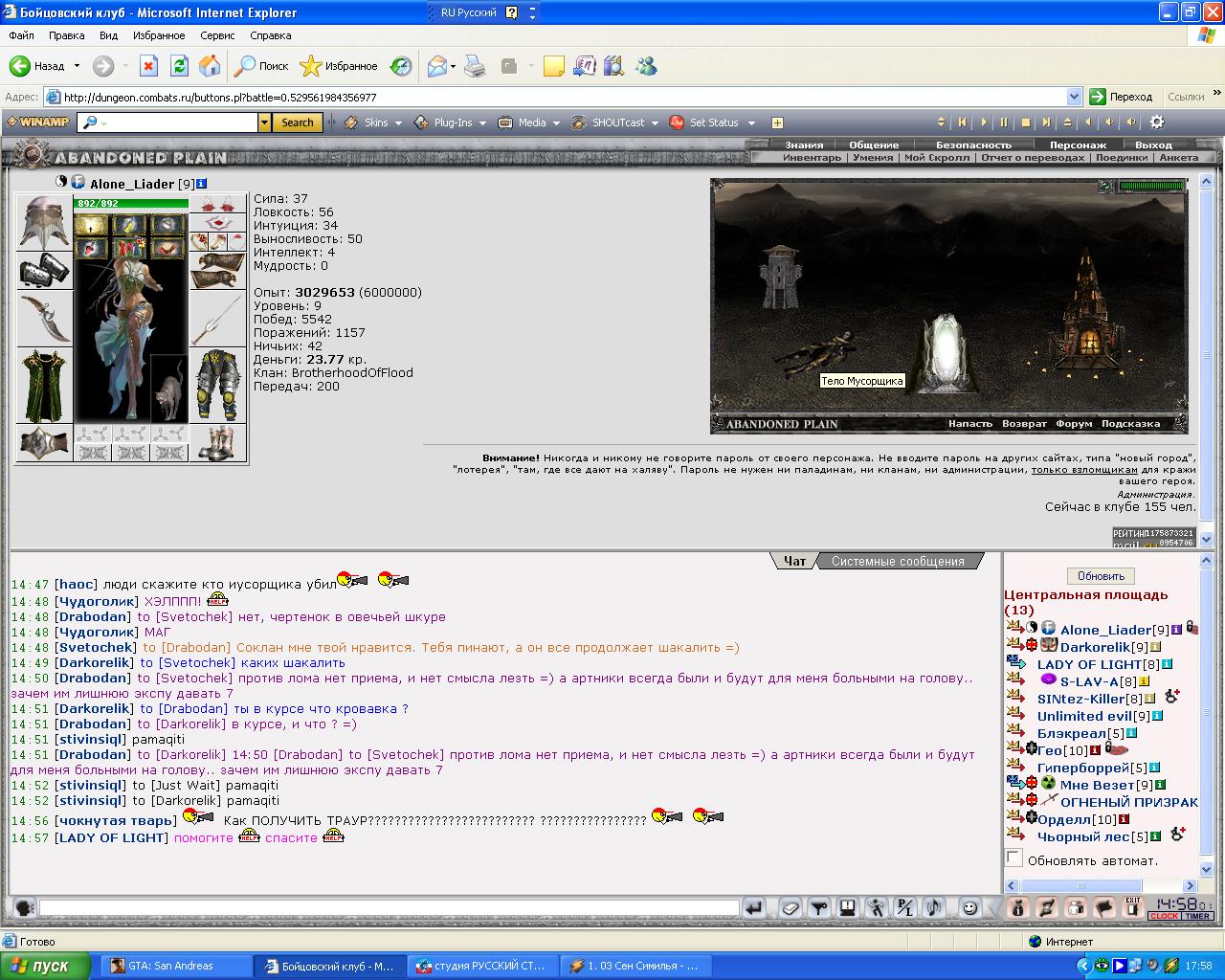Click the smiley emoticon icon in chat bar

tap(969, 907)
